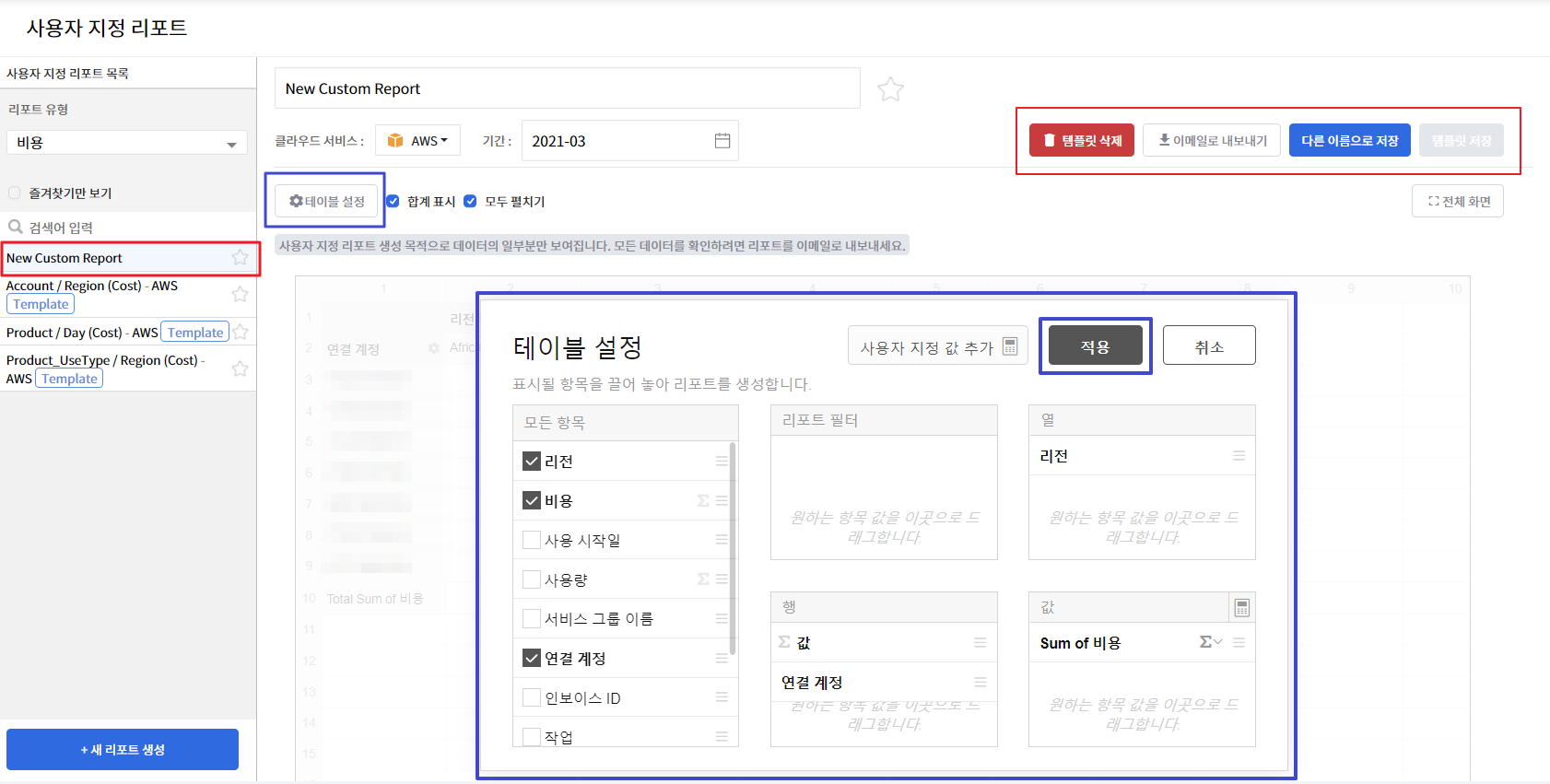
Task: Star the Account / Region (Cost) report
Action: [240, 294]
